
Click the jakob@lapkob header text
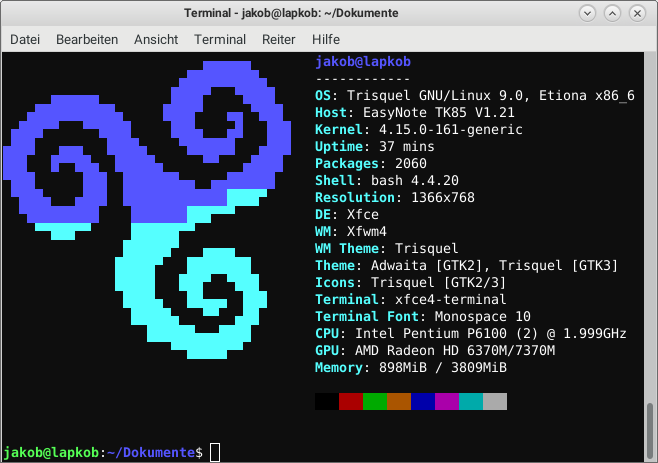click(363, 62)
